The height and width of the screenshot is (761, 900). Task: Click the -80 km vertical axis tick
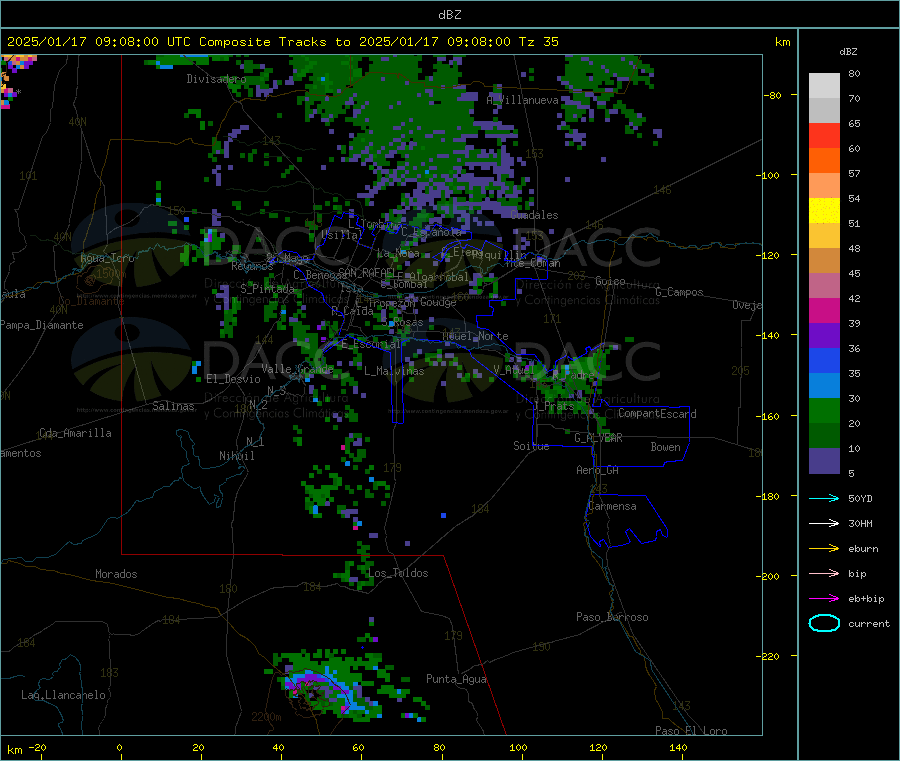773,95
